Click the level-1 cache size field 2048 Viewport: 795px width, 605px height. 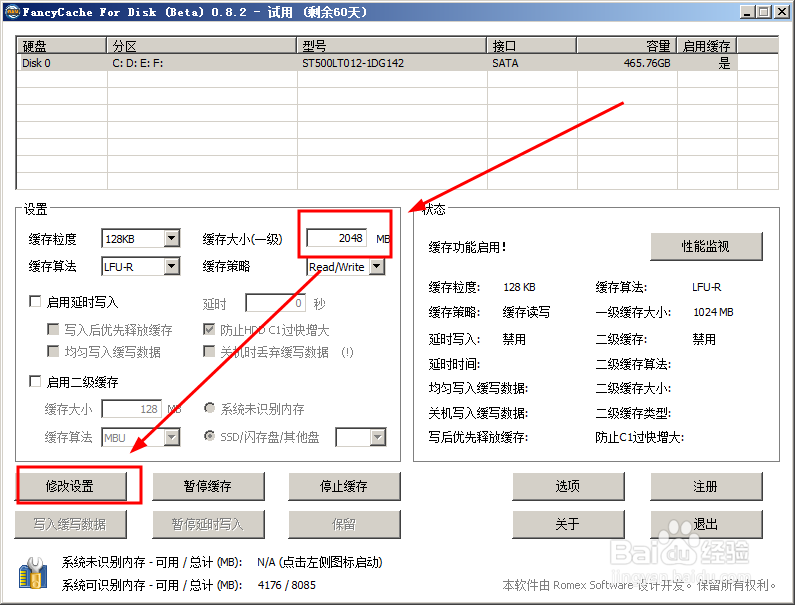click(336, 238)
